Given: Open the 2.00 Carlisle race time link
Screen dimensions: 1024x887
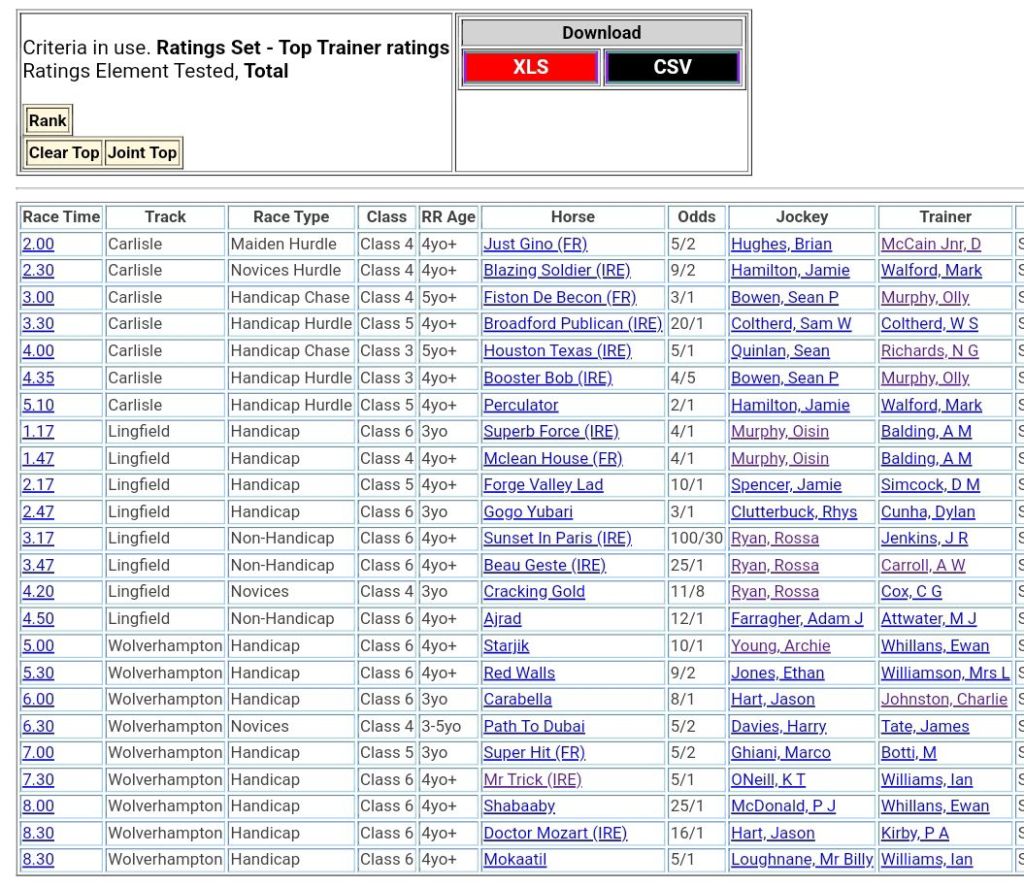Looking at the screenshot, I should [38, 244].
